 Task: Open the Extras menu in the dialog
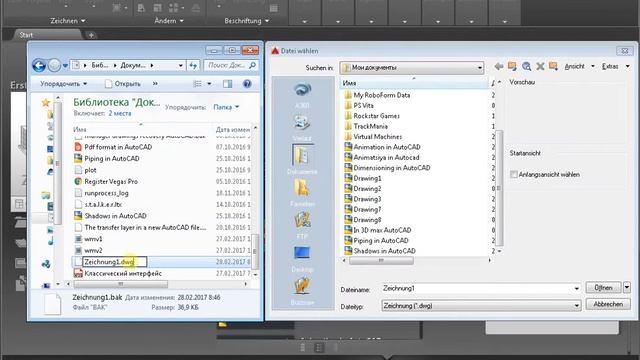coord(616,66)
